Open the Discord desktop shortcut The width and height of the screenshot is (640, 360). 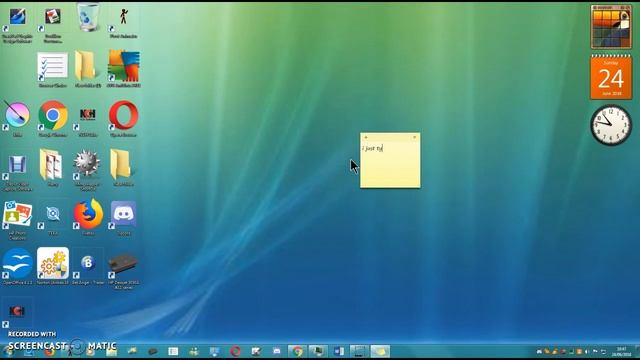pos(123,217)
